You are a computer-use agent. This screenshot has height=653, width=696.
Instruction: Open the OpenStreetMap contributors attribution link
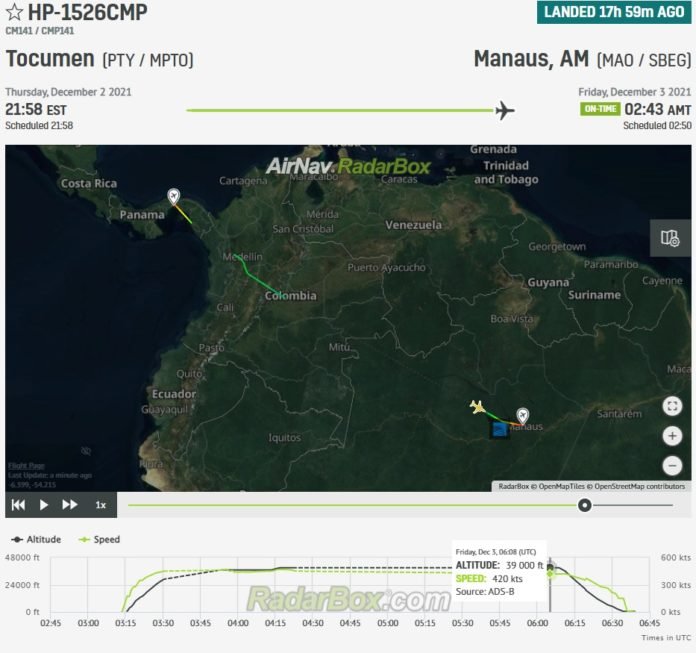coord(639,487)
